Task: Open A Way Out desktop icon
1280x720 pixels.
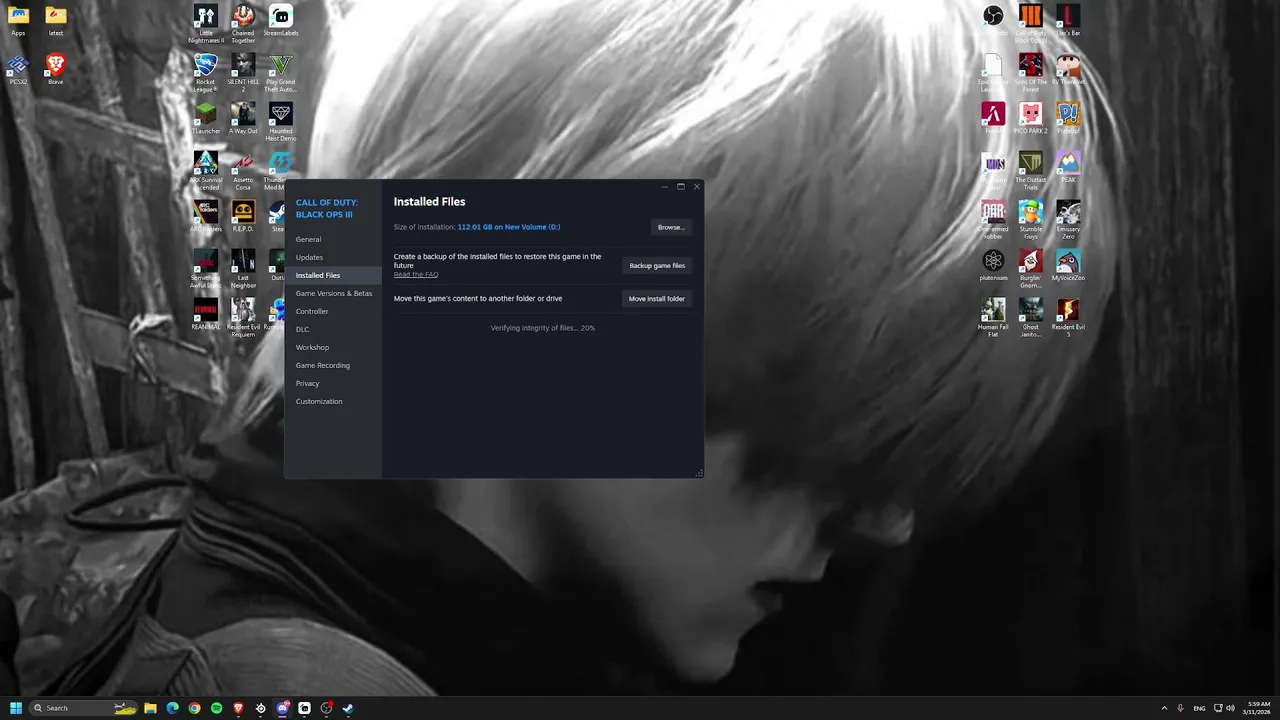Action: point(243,119)
